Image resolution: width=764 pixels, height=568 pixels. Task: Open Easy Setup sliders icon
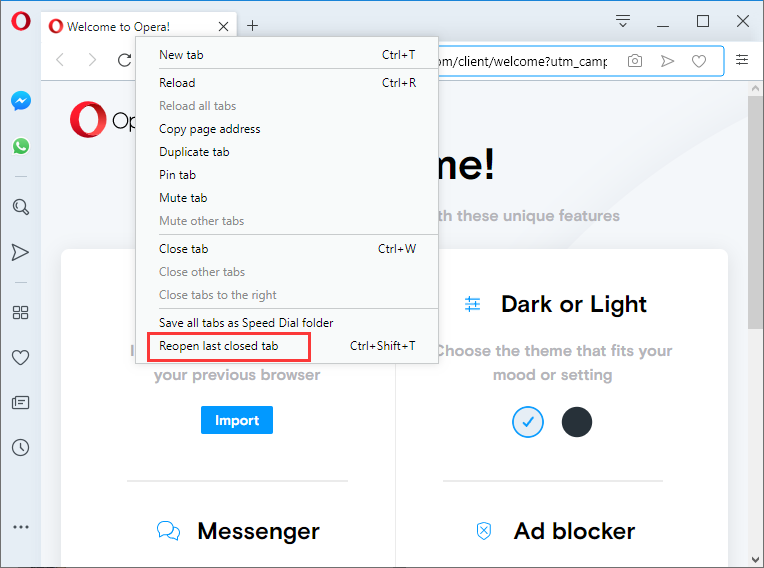pyautogui.click(x=742, y=60)
